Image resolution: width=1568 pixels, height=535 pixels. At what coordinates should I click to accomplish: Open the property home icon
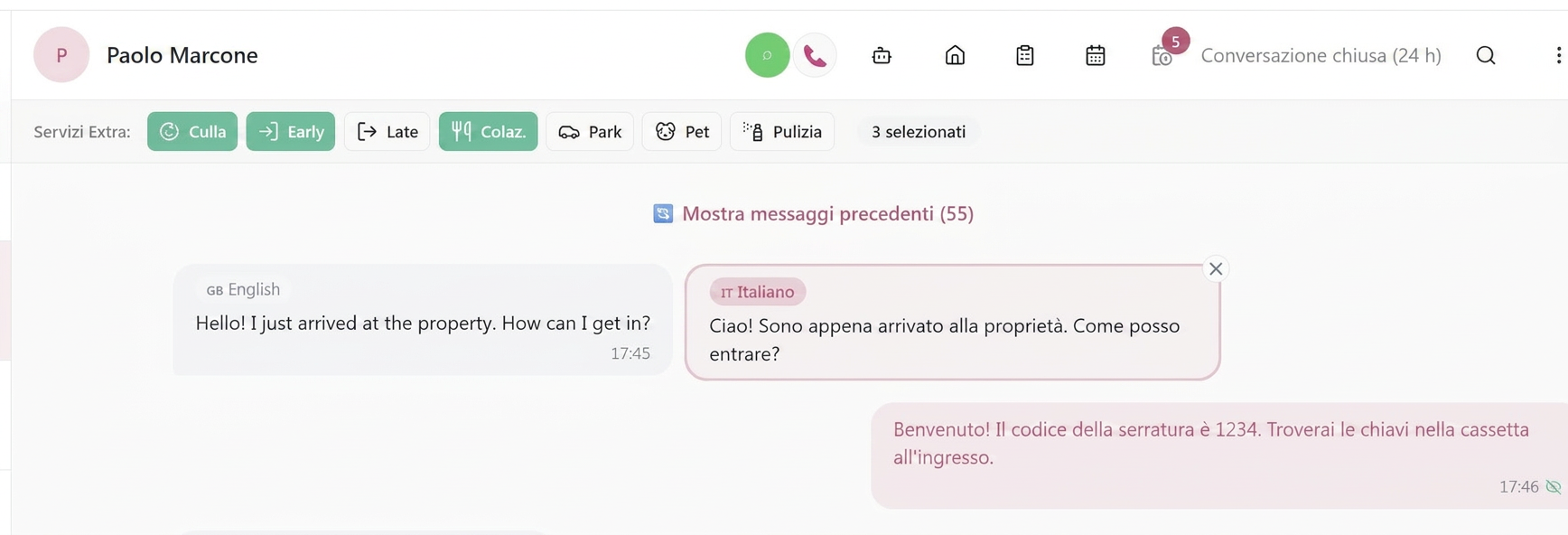click(x=955, y=55)
